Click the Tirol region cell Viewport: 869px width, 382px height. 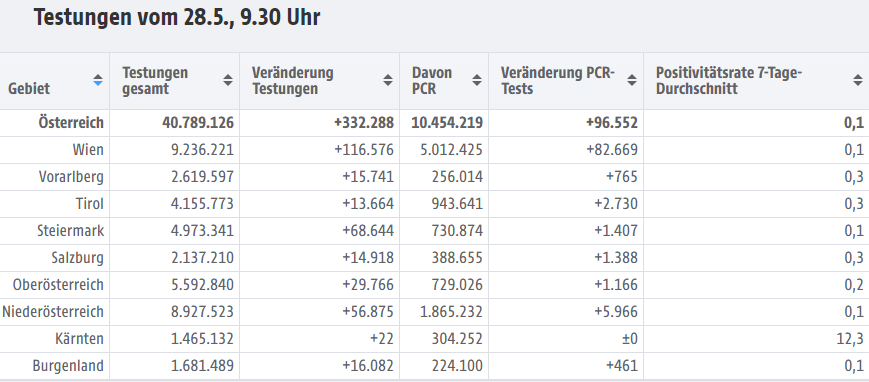tap(90, 204)
